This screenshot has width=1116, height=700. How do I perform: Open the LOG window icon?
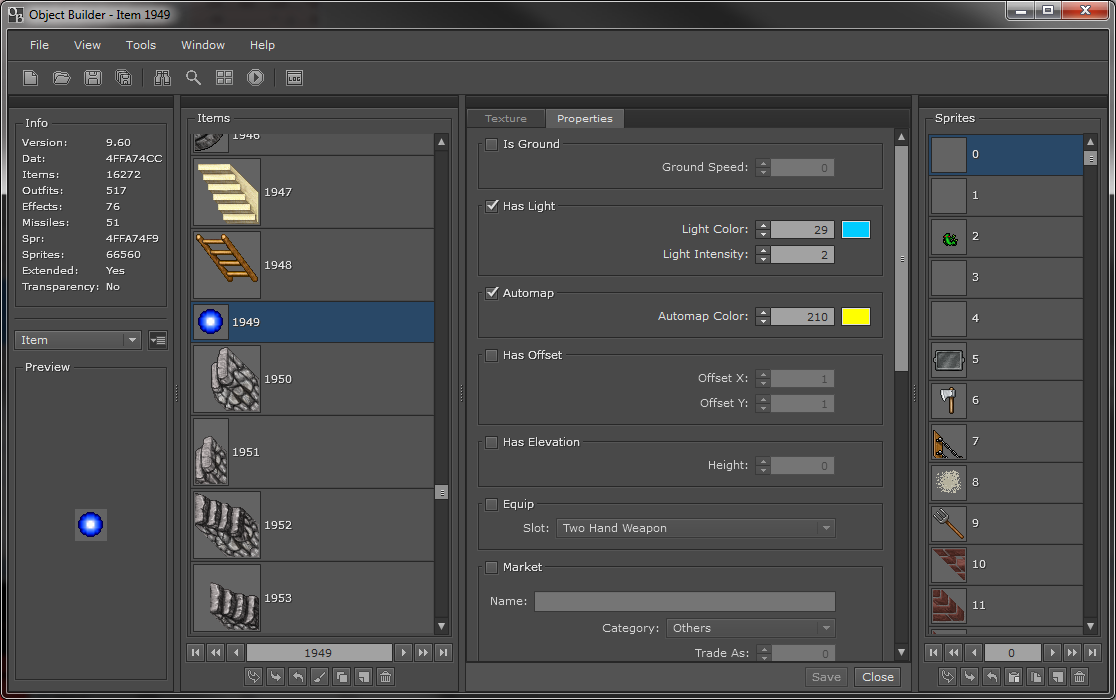click(x=295, y=78)
